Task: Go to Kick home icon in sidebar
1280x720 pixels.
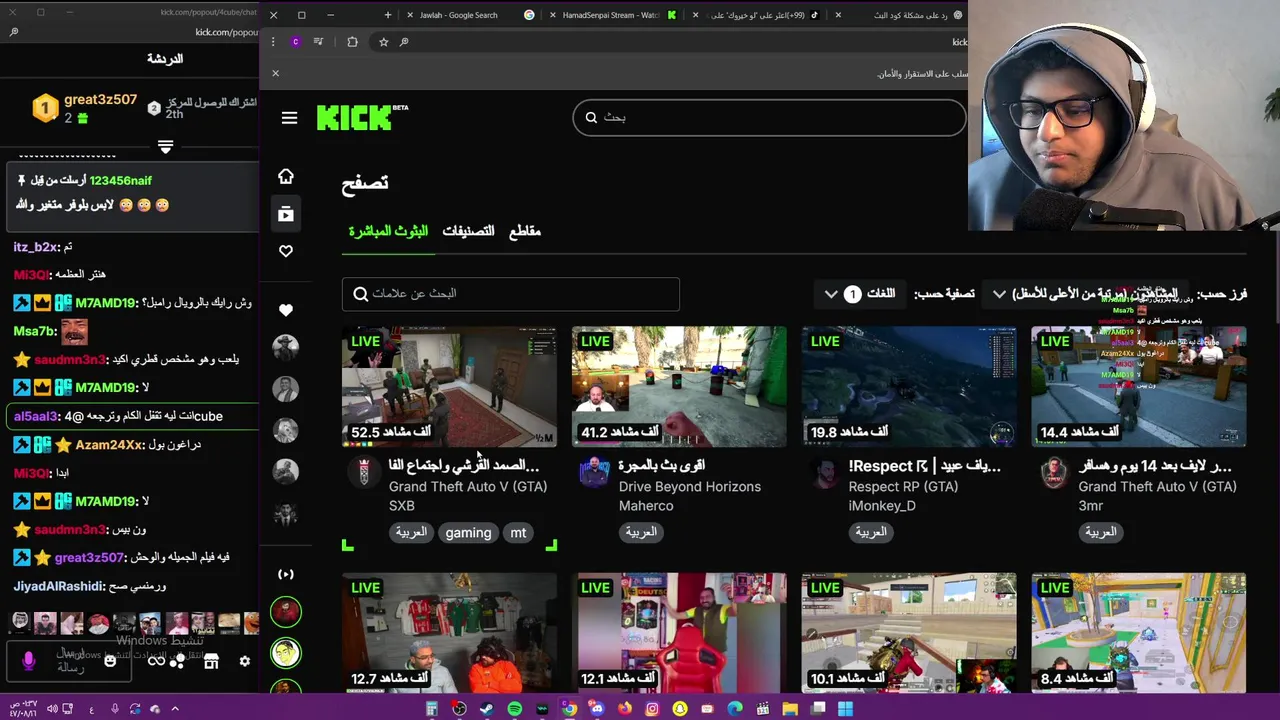Action: coord(286,176)
